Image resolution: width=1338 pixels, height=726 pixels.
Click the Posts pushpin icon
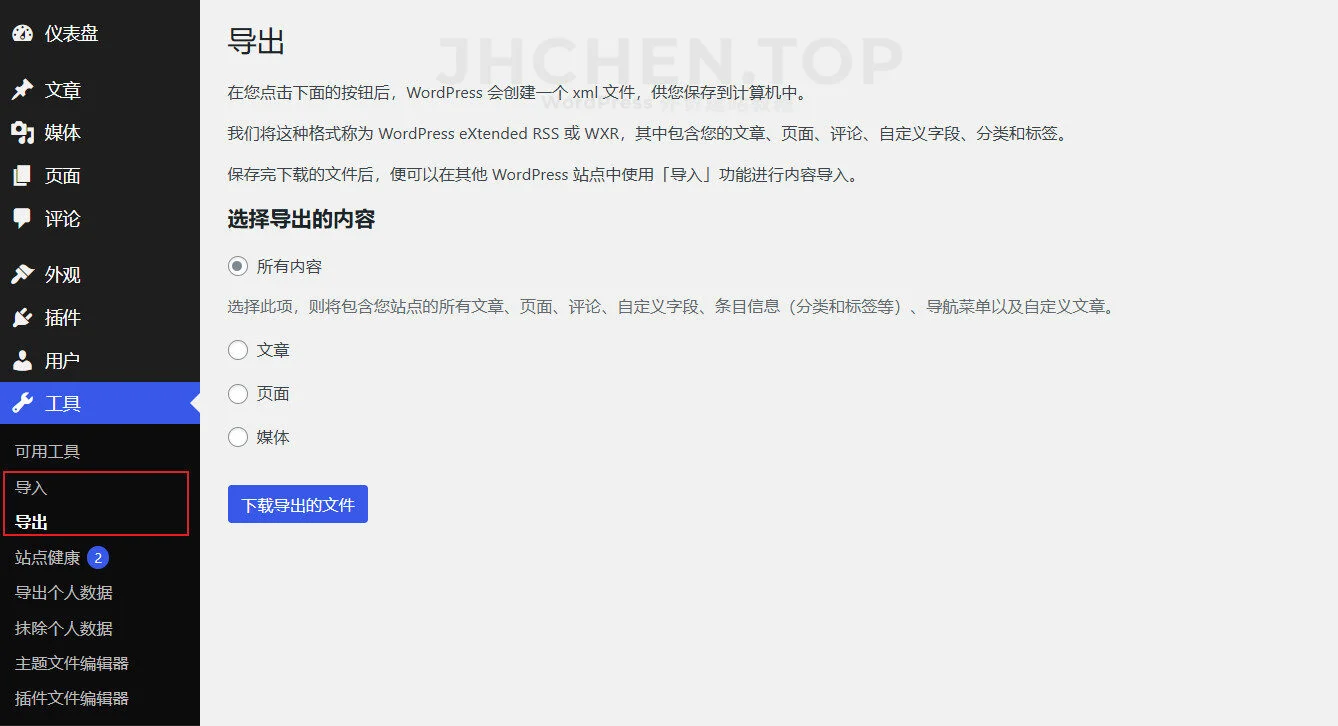(x=22, y=90)
